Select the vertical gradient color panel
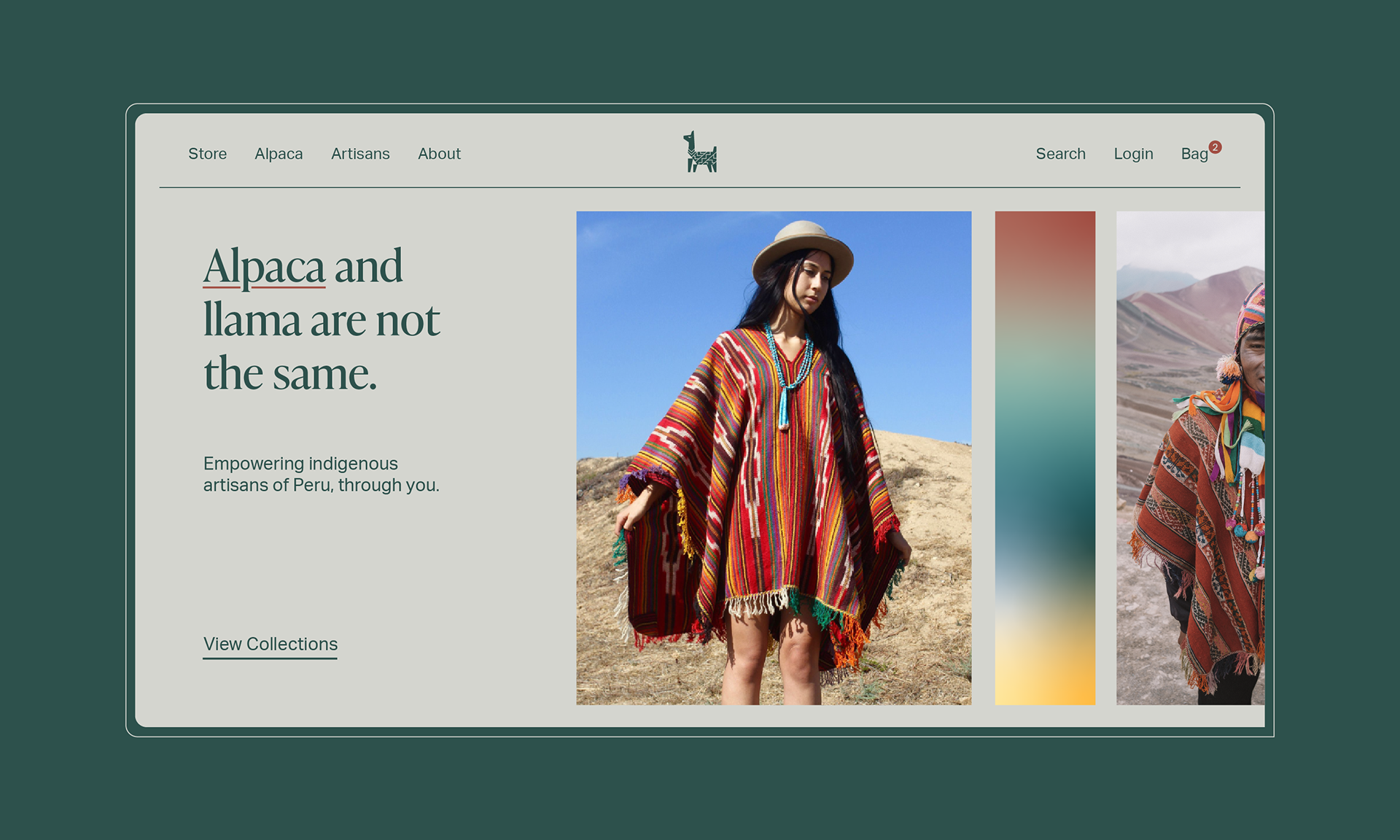The height and width of the screenshot is (840, 1400). 1045,458
